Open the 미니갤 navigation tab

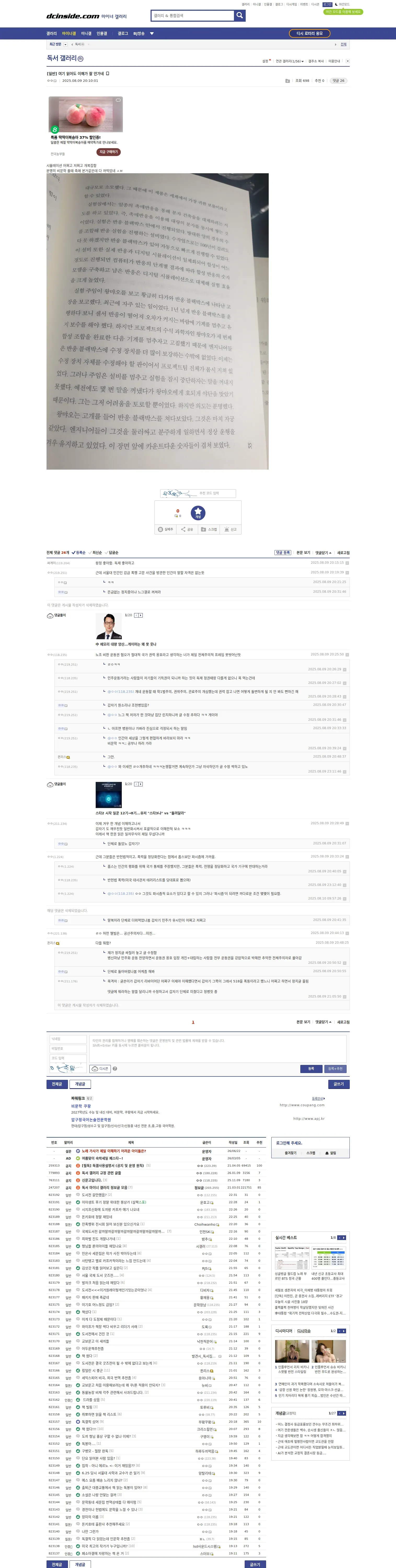(86, 33)
